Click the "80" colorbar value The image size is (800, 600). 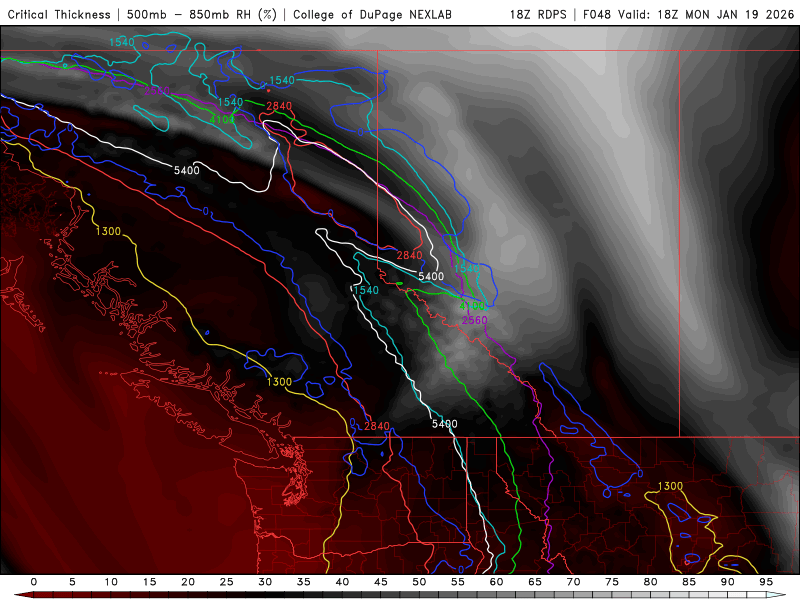[650, 582]
